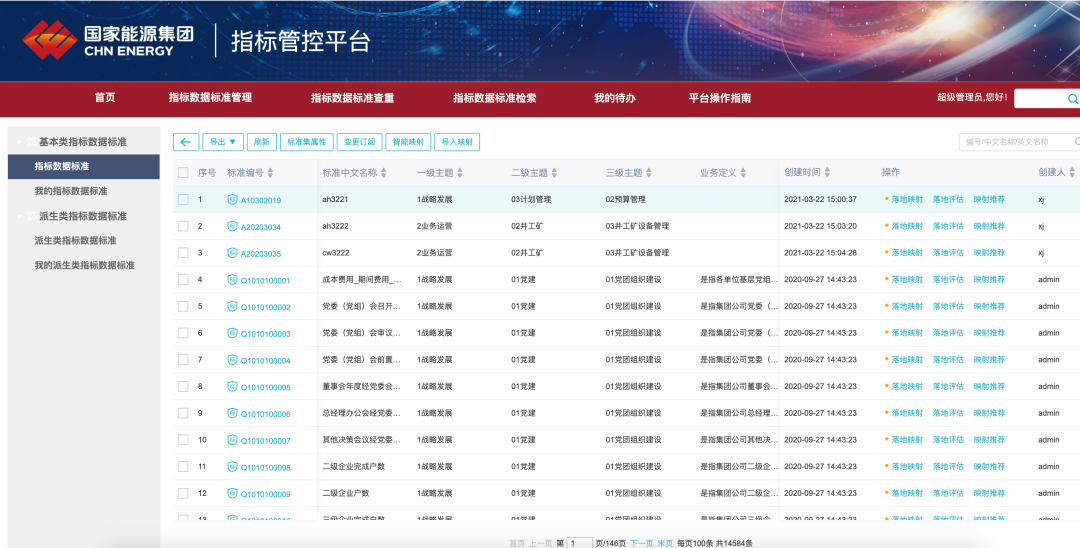Click the back arrow toolbar button
Screen dimensions: 1080x548
click(186, 142)
